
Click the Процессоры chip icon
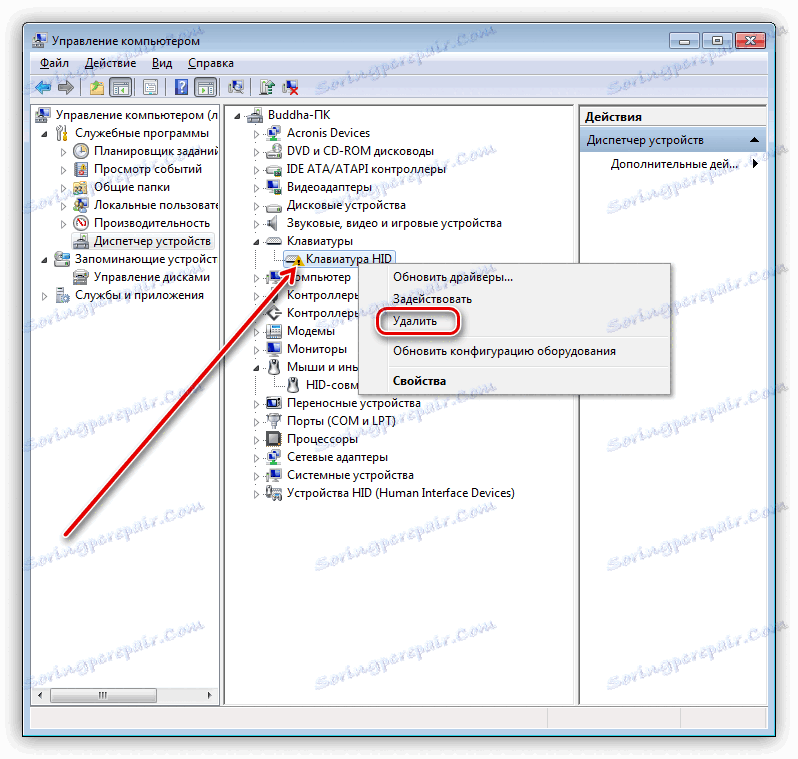click(x=274, y=439)
